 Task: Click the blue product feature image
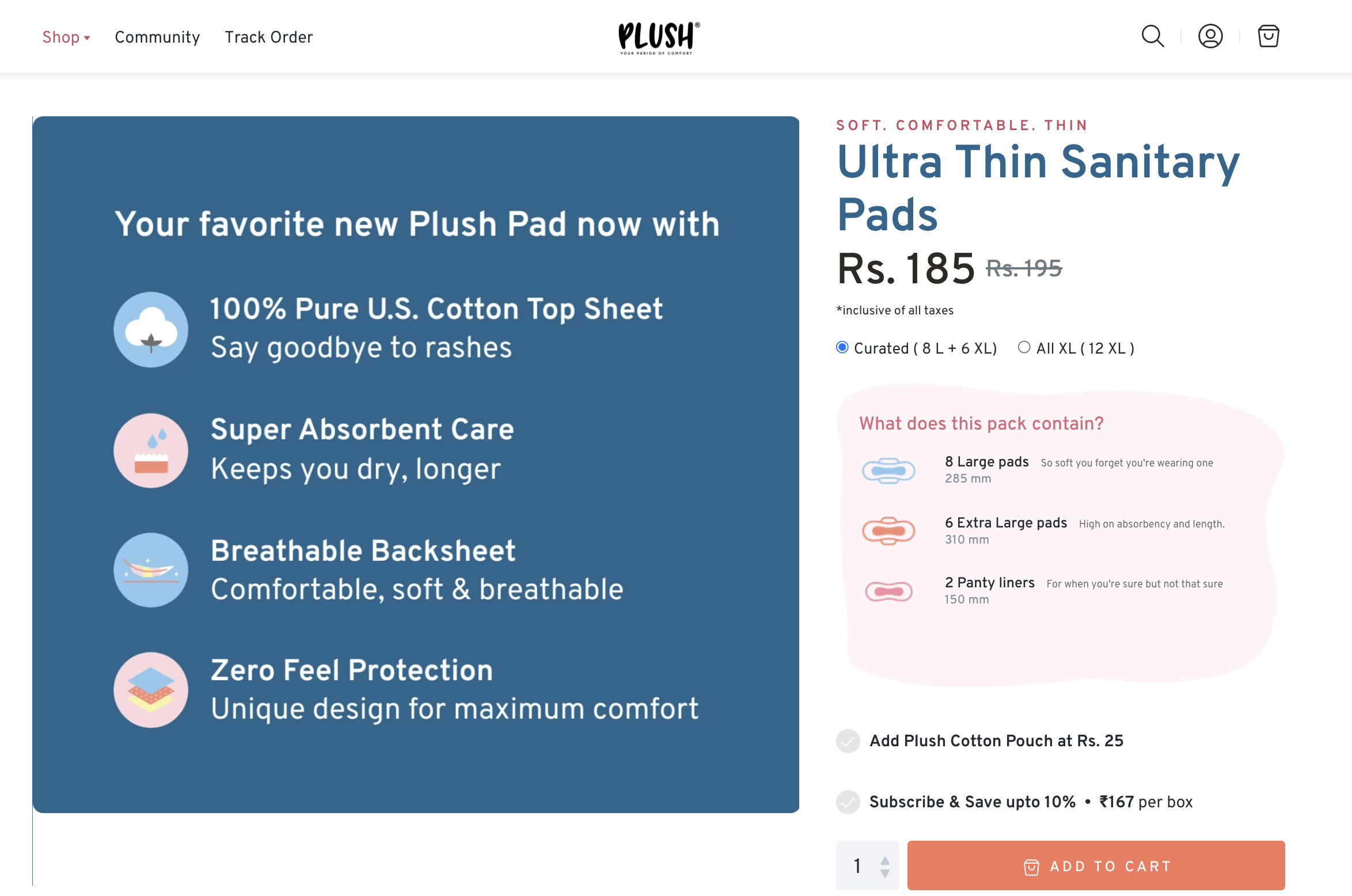(x=416, y=465)
